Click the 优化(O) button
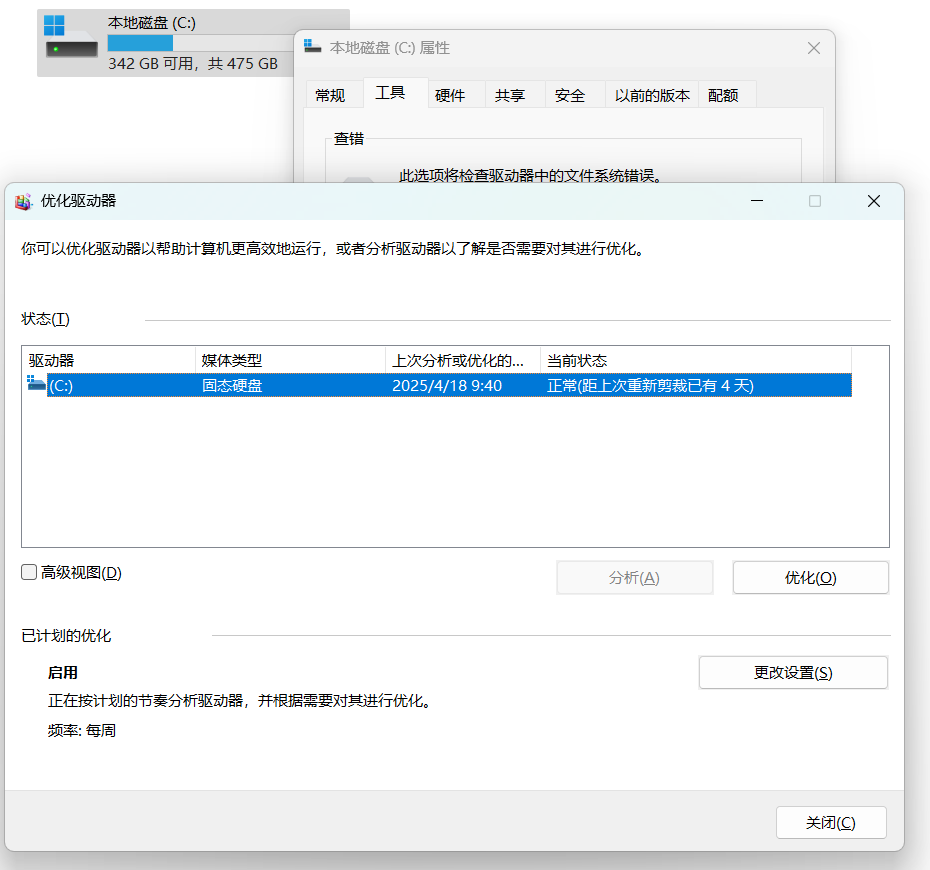This screenshot has width=930, height=870. (x=810, y=578)
